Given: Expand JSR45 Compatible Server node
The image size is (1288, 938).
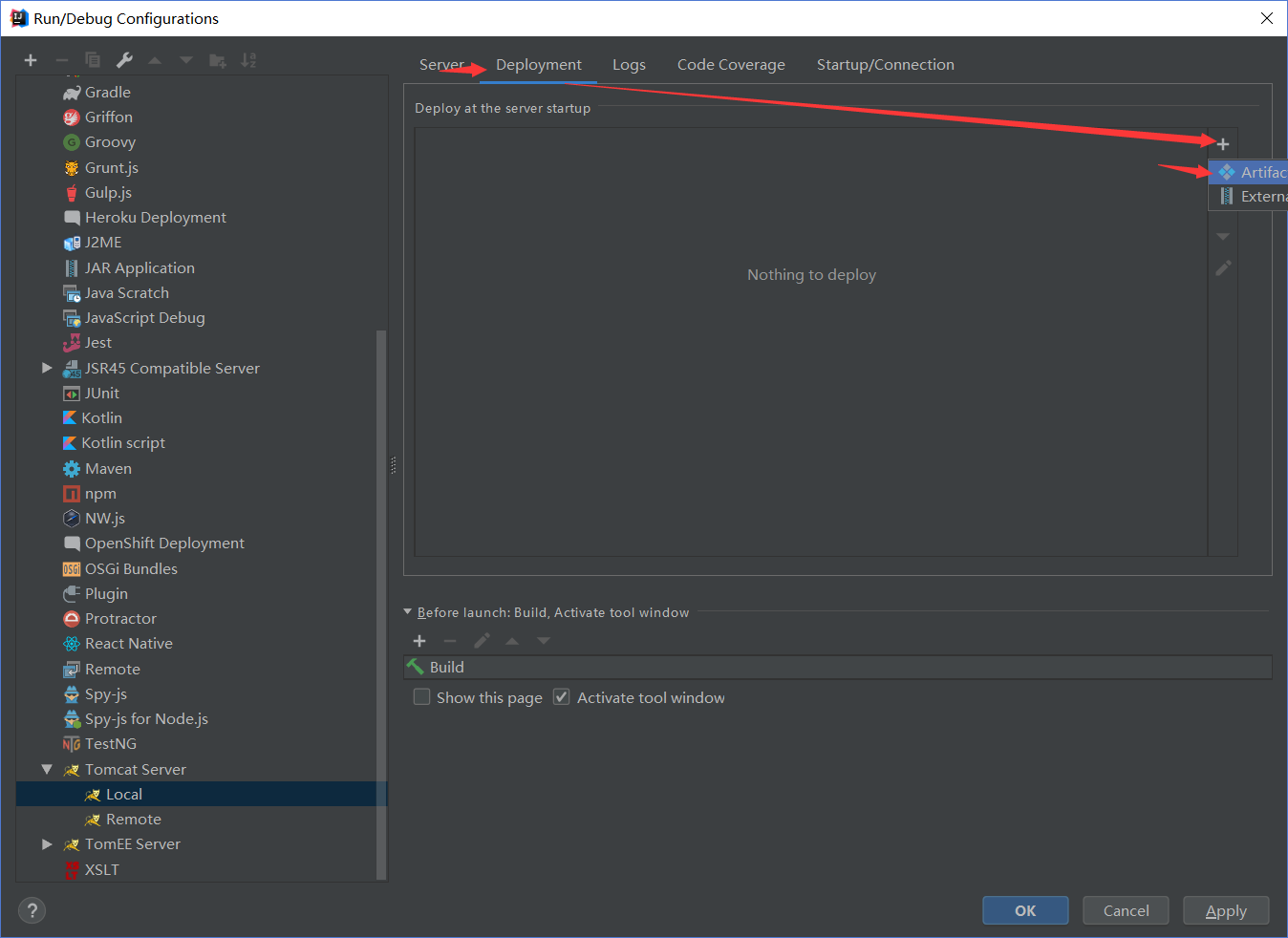Looking at the screenshot, I should click(x=47, y=368).
